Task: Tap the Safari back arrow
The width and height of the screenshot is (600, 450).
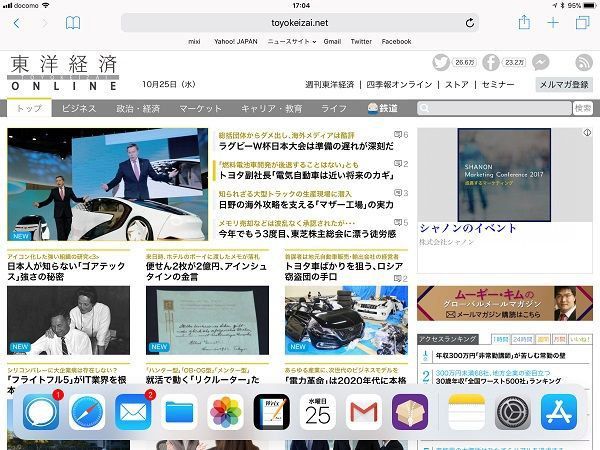Action: pos(16,23)
